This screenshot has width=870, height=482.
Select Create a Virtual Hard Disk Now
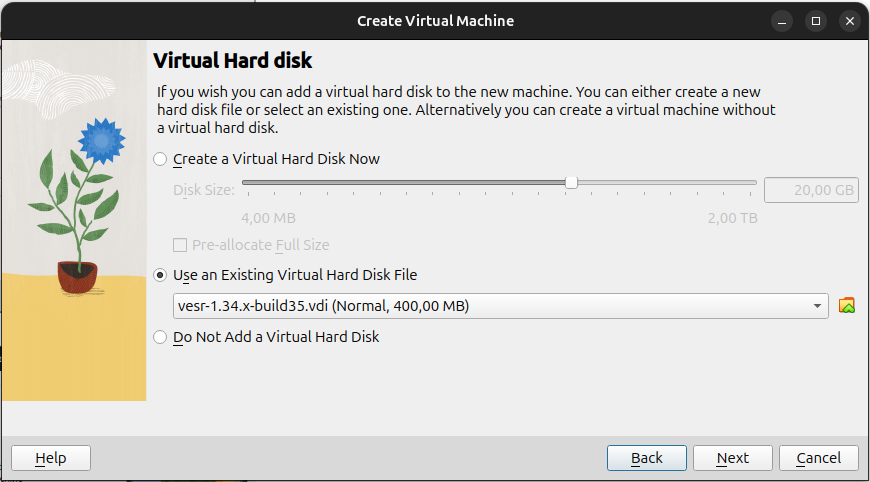(160, 159)
